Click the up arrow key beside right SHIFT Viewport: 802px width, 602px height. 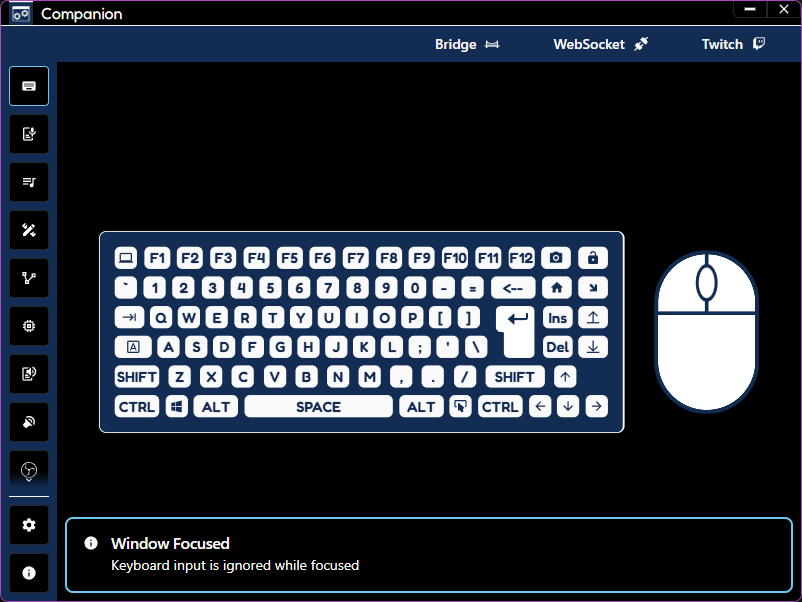coord(565,377)
